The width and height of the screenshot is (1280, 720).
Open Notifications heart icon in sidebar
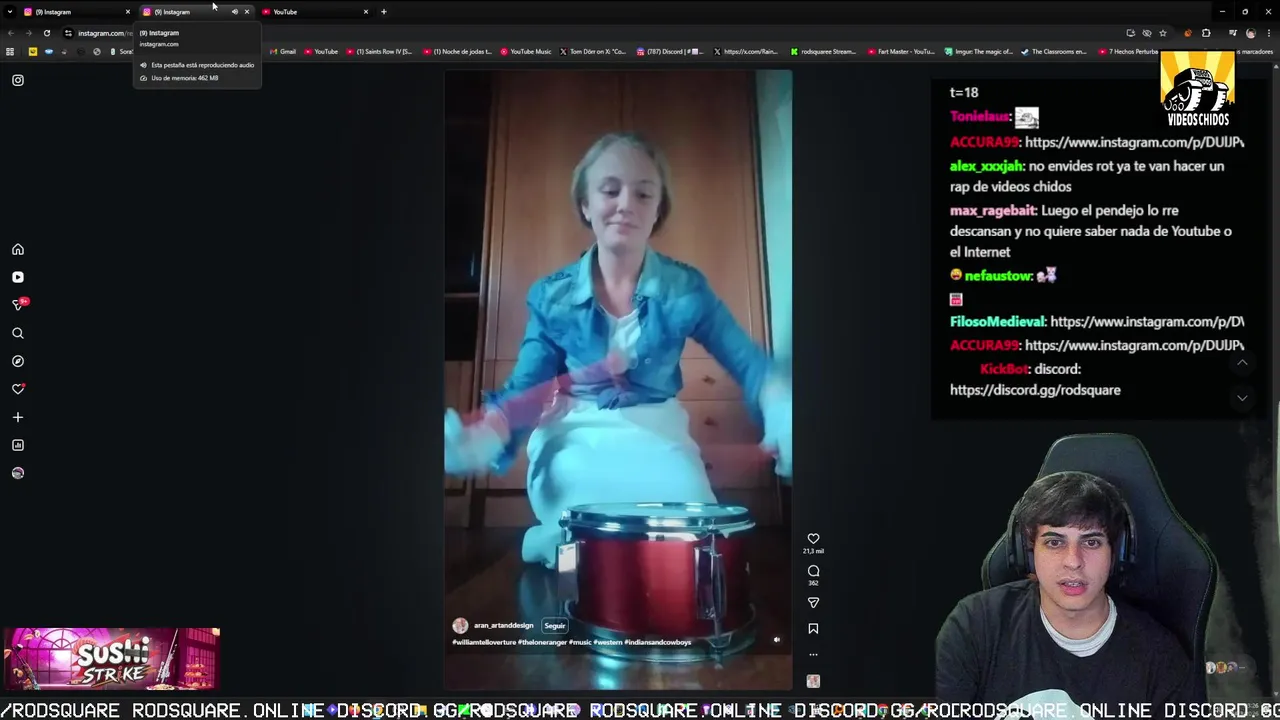click(x=18, y=389)
